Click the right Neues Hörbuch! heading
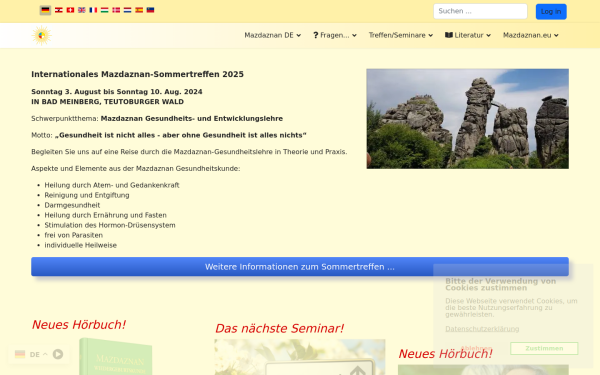The image size is (600, 375). click(x=445, y=354)
